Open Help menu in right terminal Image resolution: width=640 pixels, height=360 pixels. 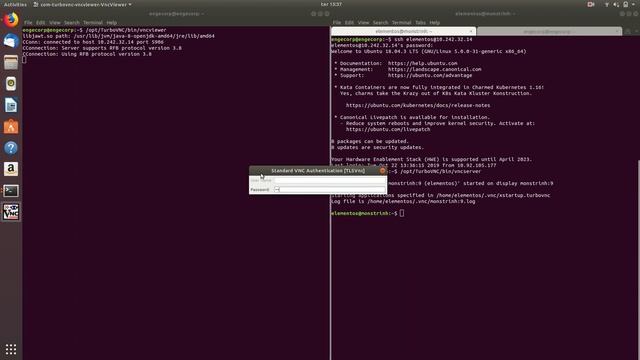pyautogui.click(x=435, y=23)
